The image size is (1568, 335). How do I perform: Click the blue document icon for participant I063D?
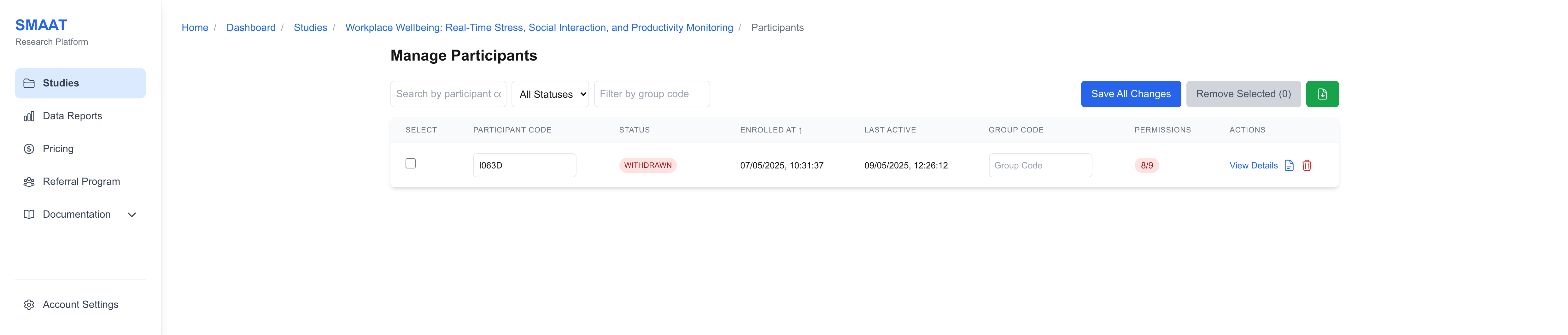point(1289,165)
